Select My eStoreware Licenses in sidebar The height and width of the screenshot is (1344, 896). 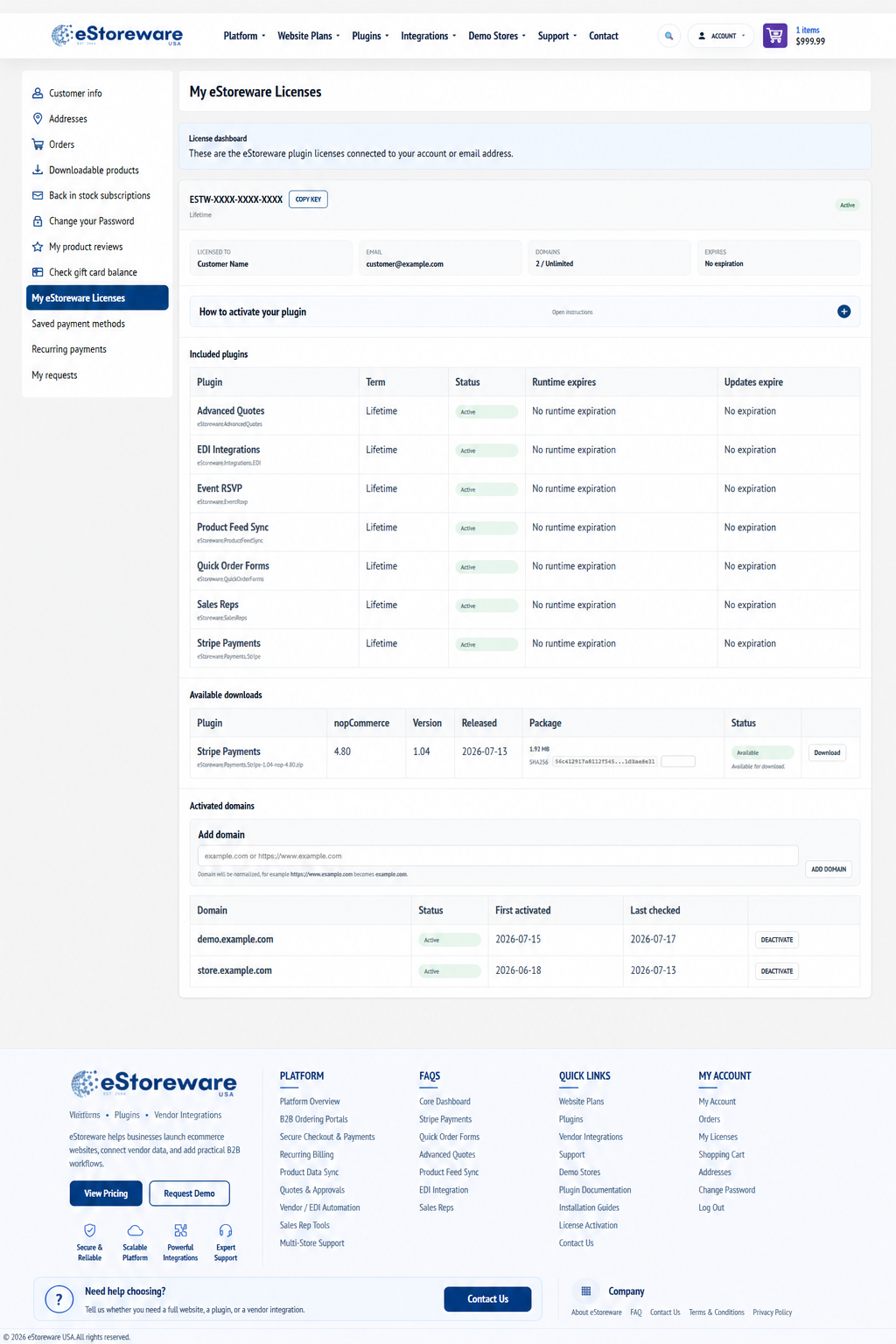click(97, 297)
